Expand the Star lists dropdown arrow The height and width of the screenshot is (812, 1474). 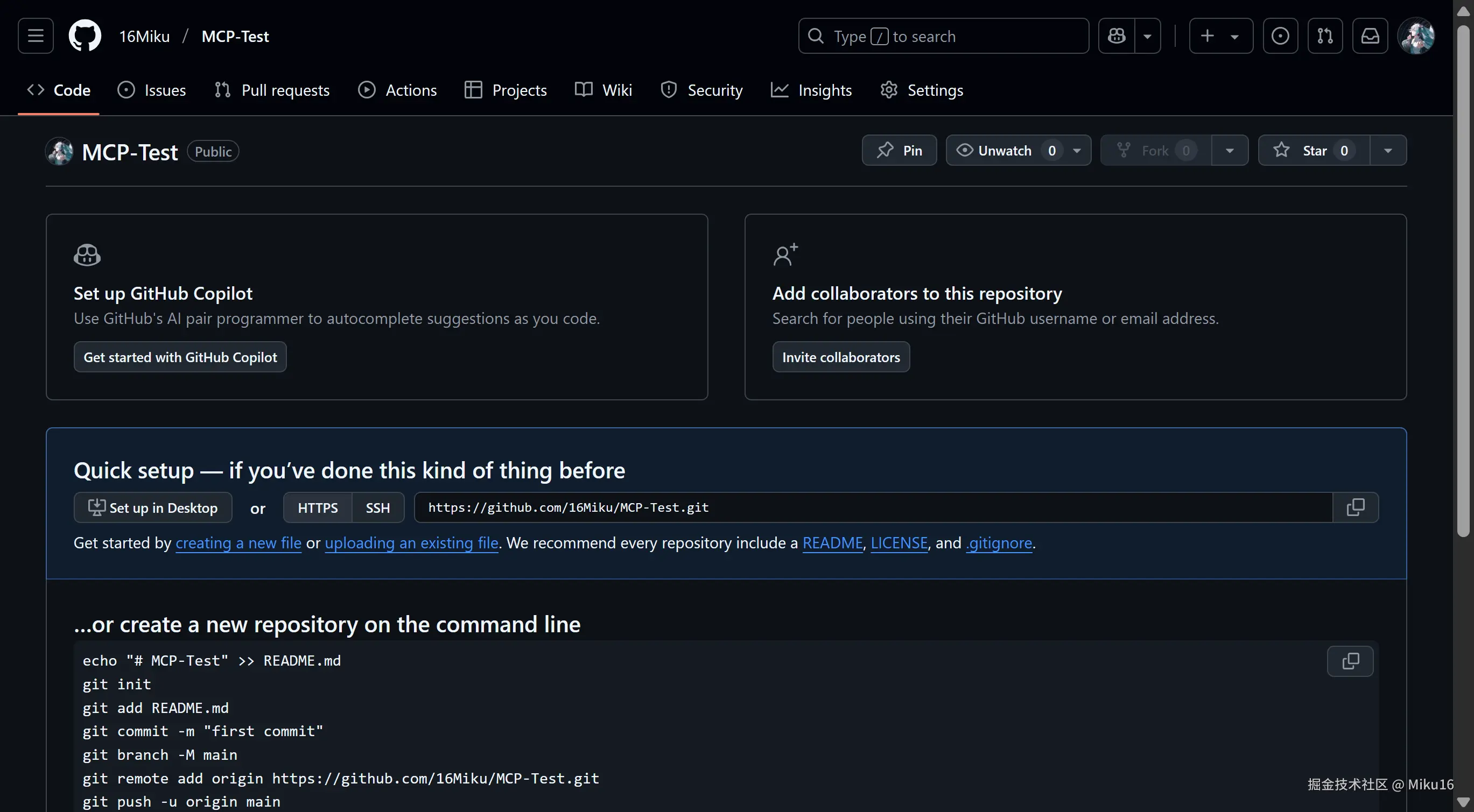[1388, 150]
